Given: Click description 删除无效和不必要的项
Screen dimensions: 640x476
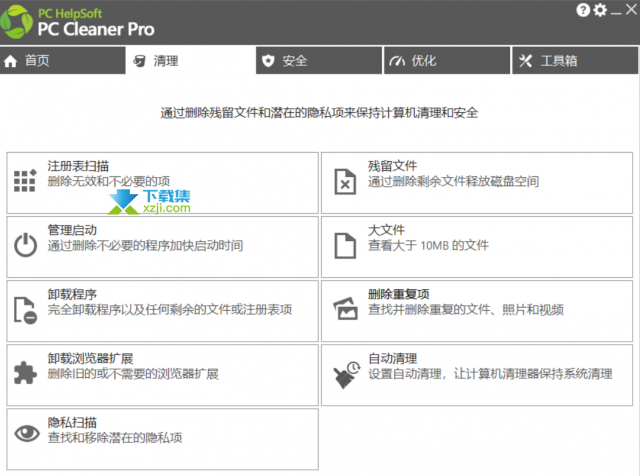Looking at the screenshot, I should pyautogui.click(x=109, y=181).
